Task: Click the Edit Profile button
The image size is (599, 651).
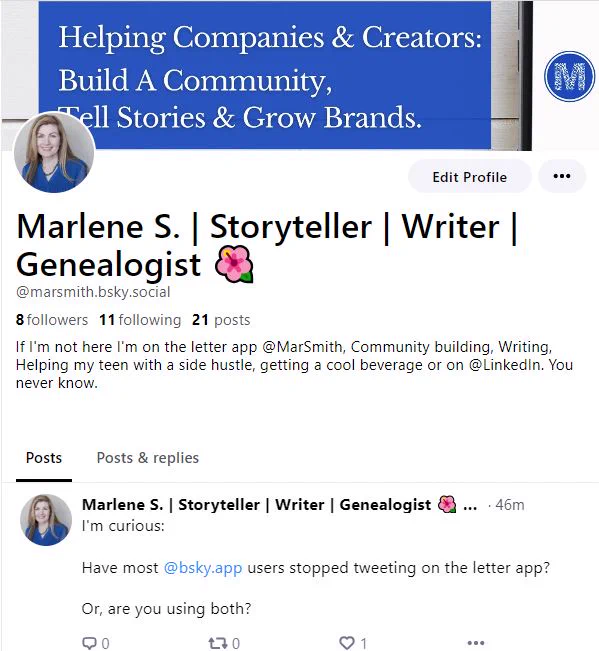Action: tap(469, 176)
